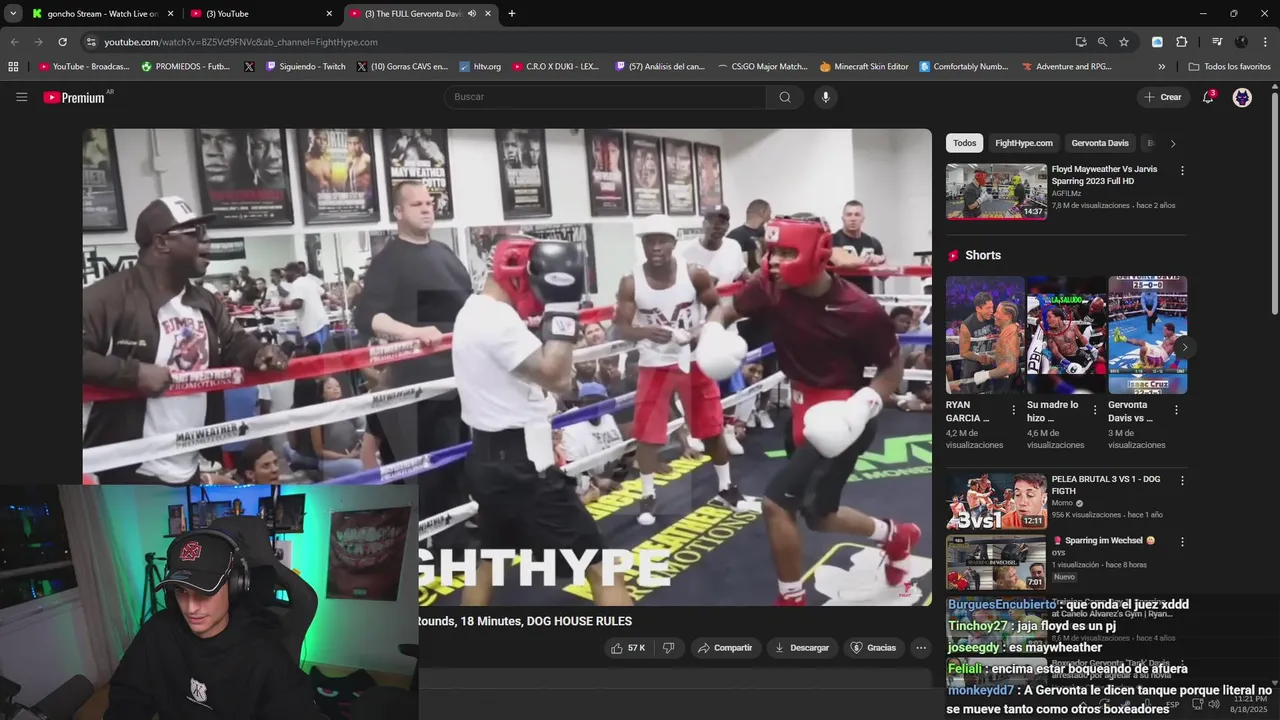
Task: Click the Compartir share button
Action: tap(725, 648)
